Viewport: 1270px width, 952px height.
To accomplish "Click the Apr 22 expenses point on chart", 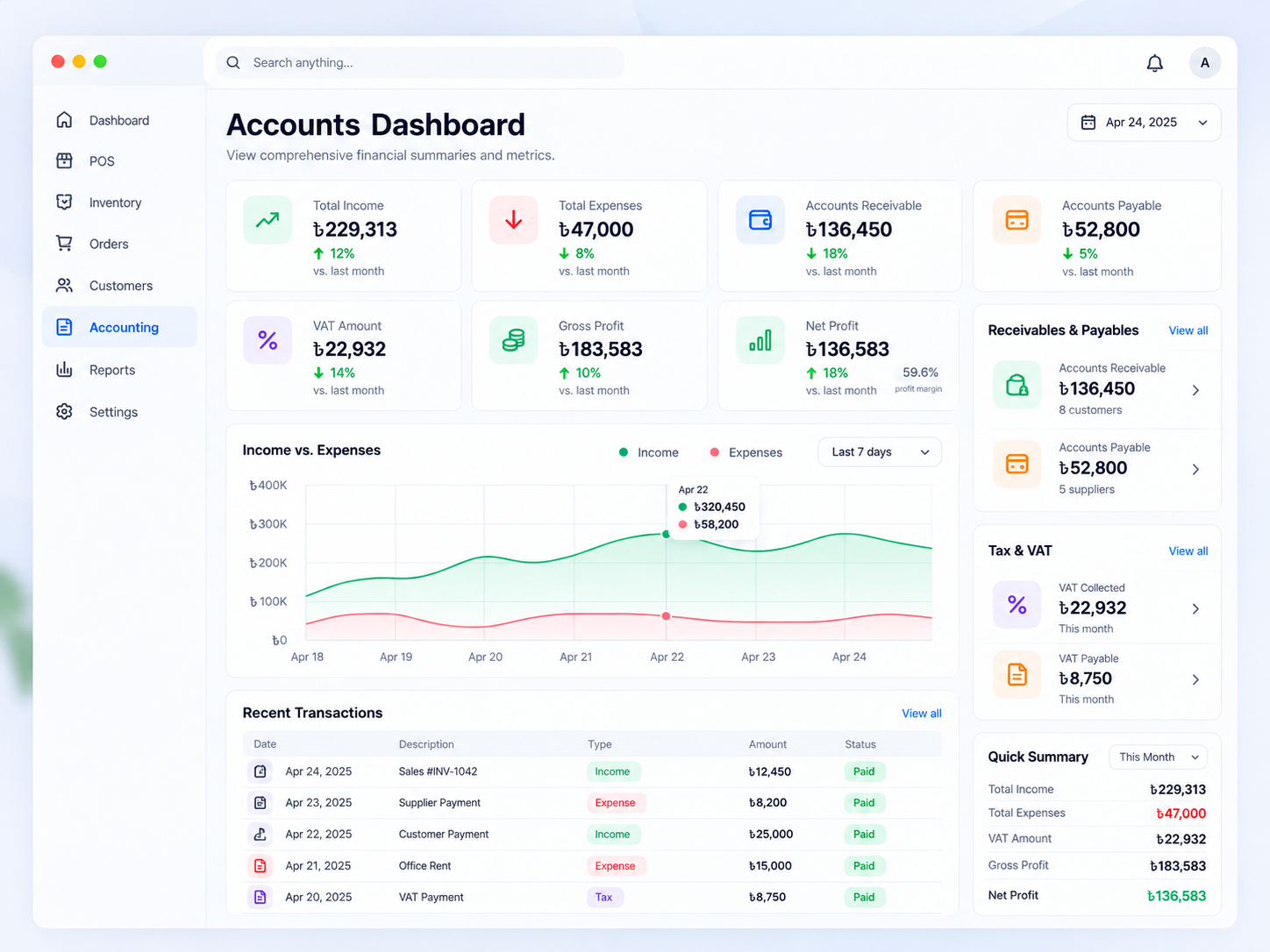I will pos(667,616).
